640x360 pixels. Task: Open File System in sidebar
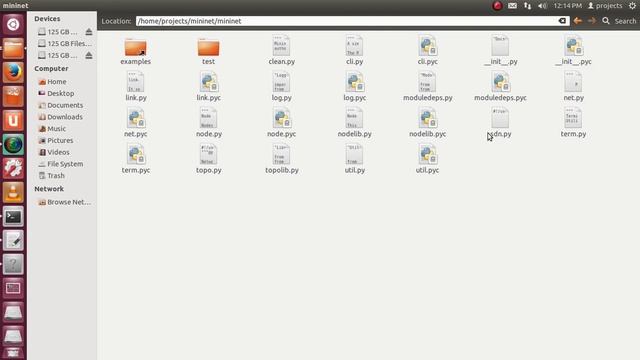pyautogui.click(x=60, y=164)
